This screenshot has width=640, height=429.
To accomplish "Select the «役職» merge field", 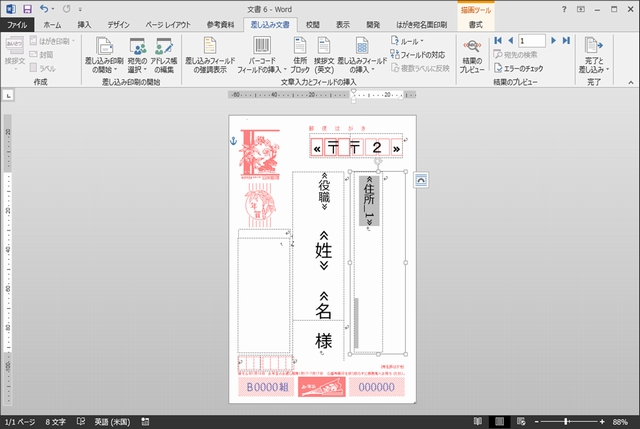I will point(324,191).
